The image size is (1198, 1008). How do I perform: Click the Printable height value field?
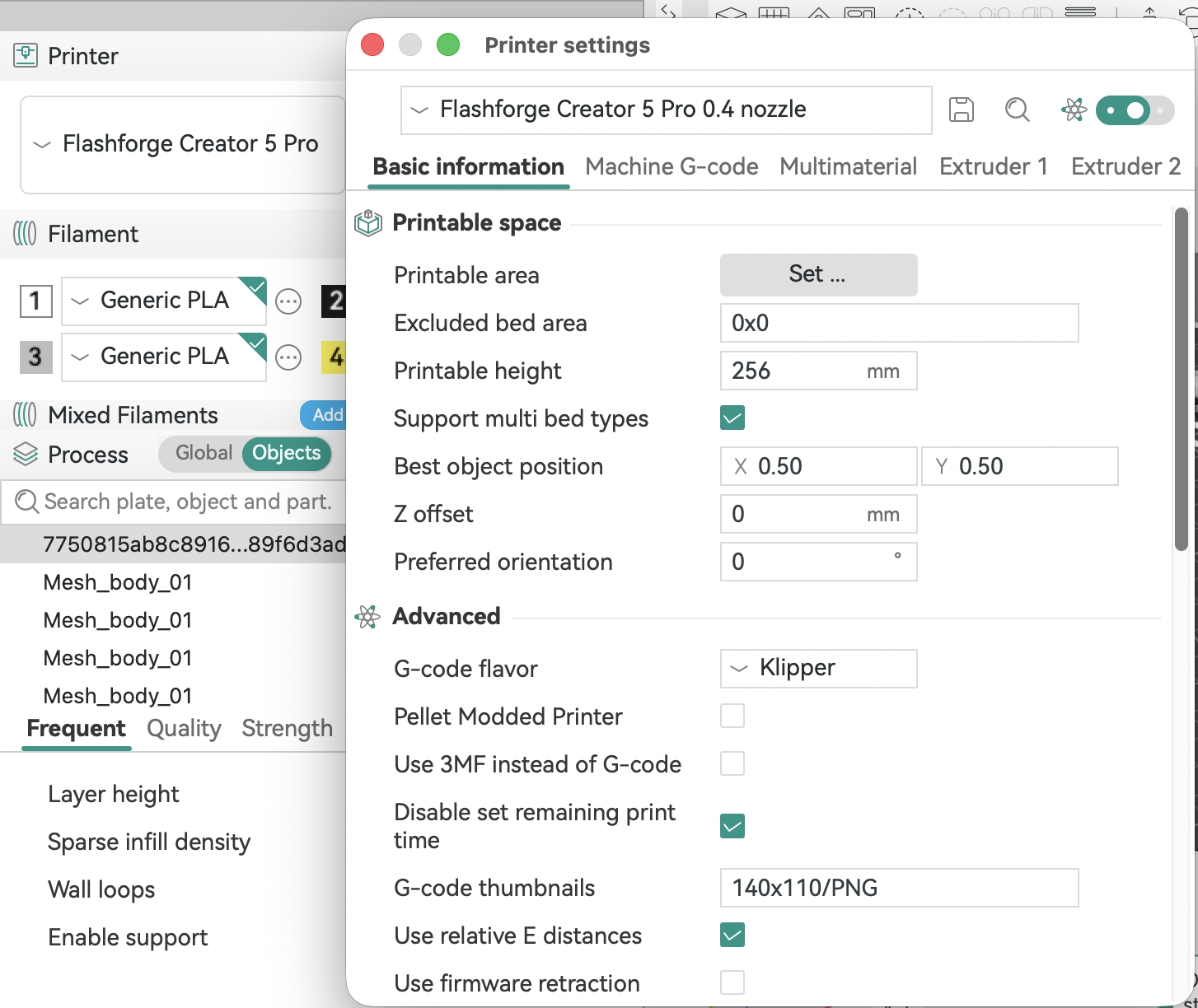tap(818, 371)
